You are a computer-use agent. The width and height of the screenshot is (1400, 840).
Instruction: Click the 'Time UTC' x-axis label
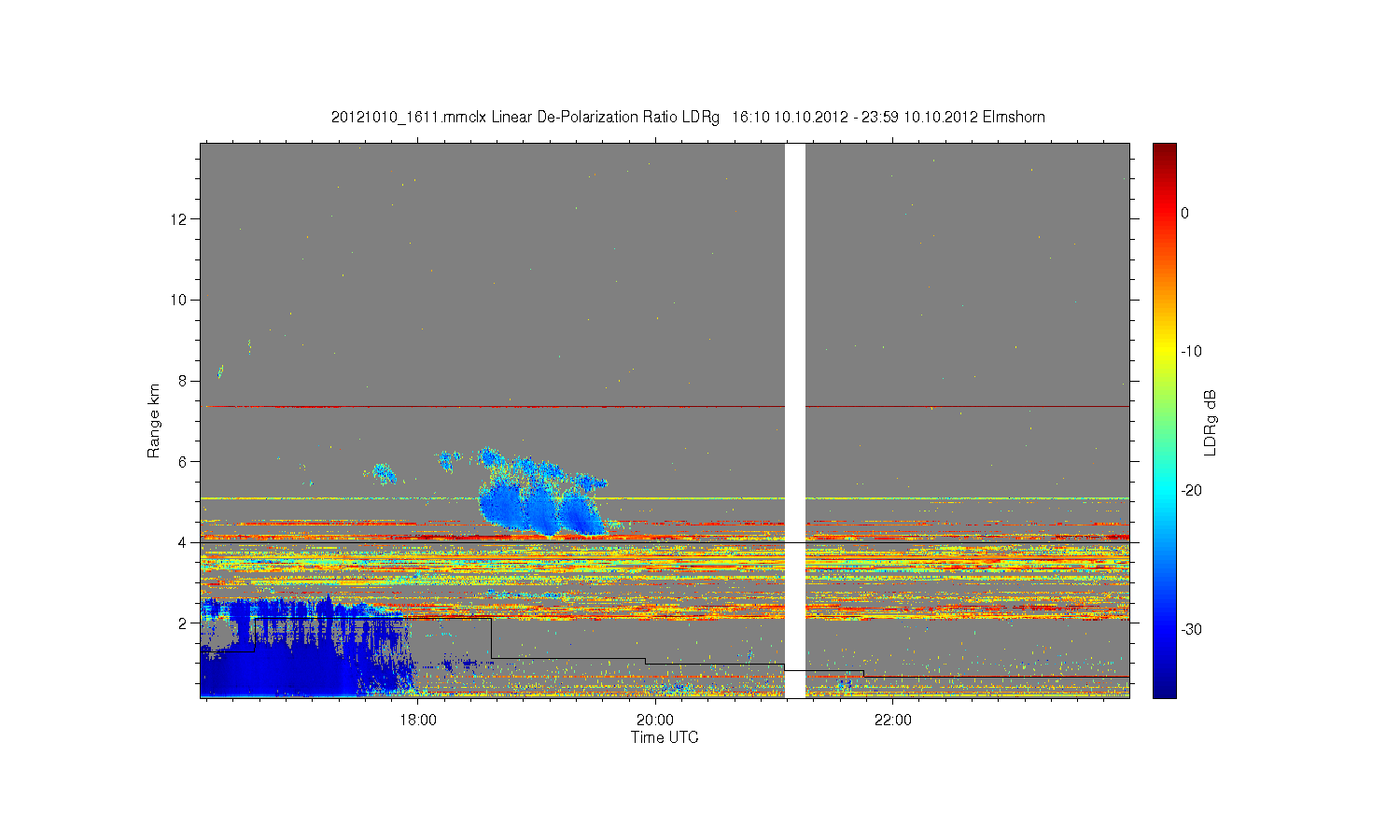point(665,737)
